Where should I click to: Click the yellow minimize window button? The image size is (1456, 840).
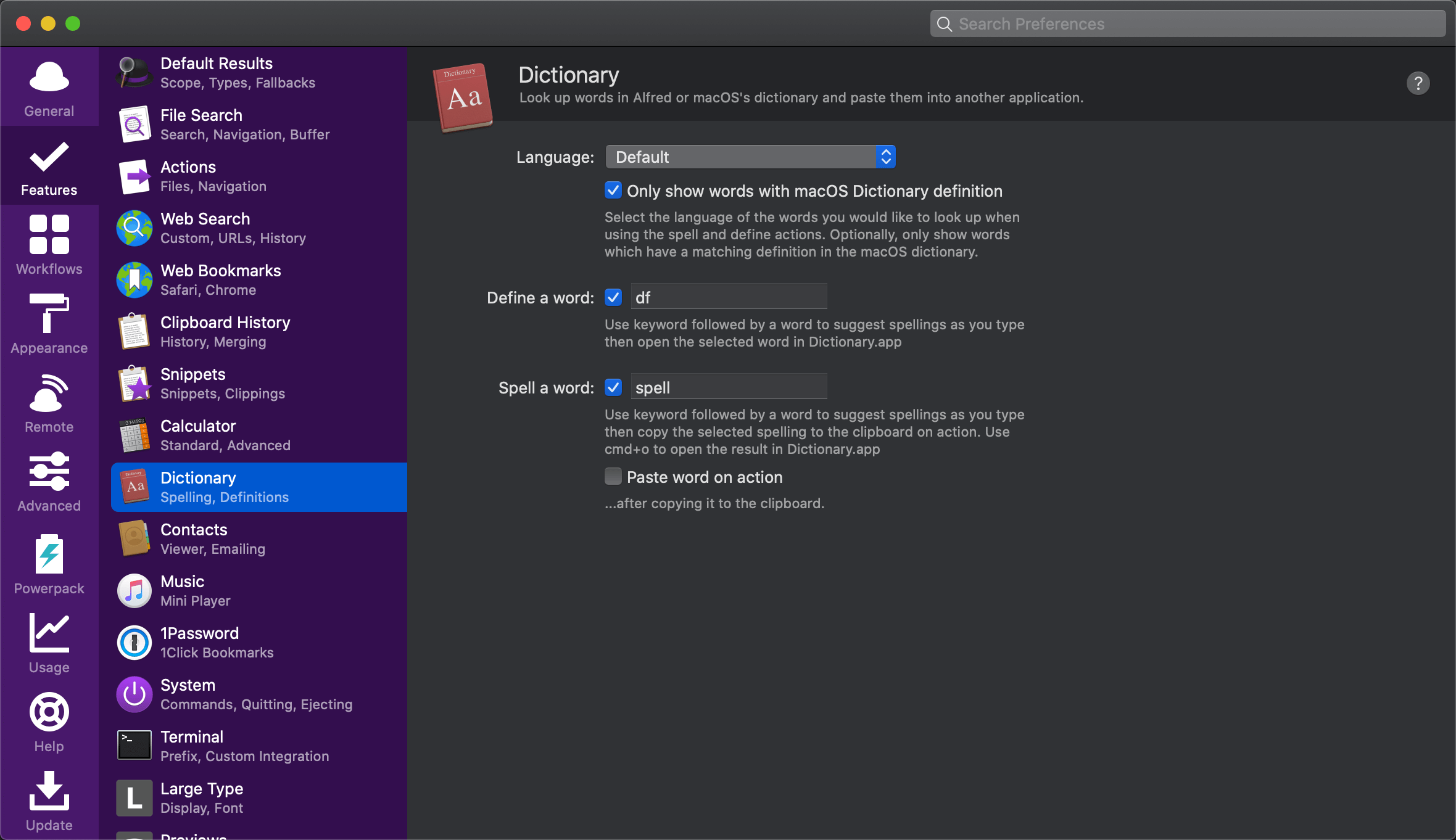(48, 23)
